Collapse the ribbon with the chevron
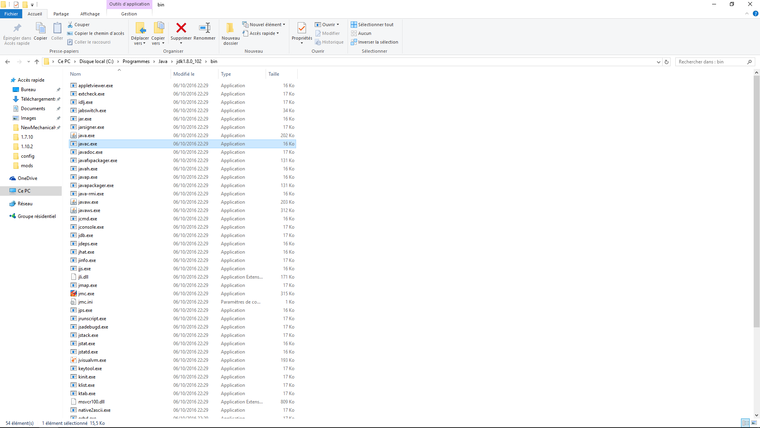The height and width of the screenshot is (428, 760). pyautogui.click(x=743, y=14)
